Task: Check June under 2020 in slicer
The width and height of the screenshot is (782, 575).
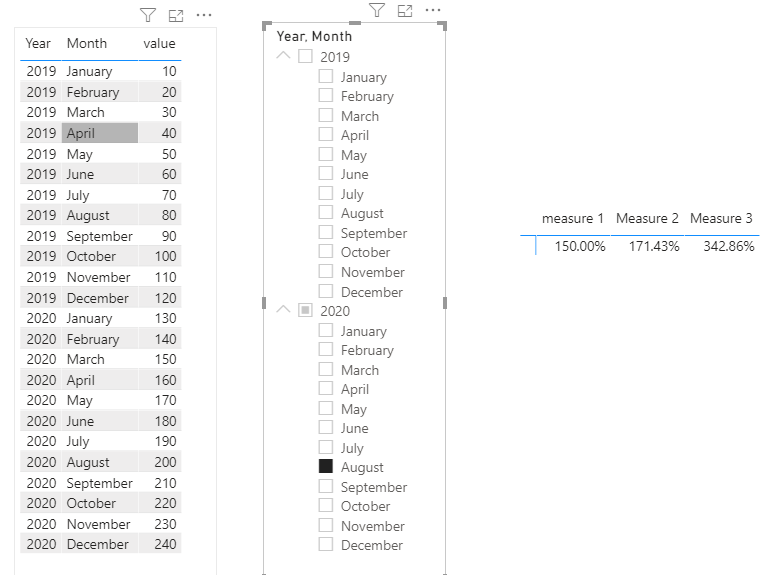Action: [326, 427]
